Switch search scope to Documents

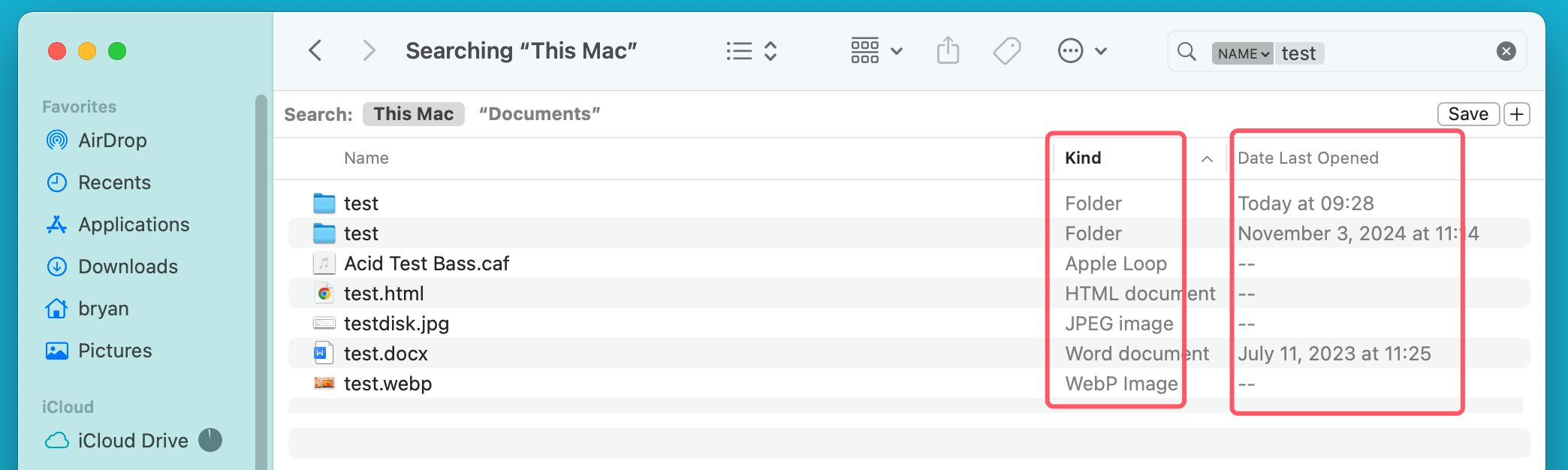tap(540, 113)
